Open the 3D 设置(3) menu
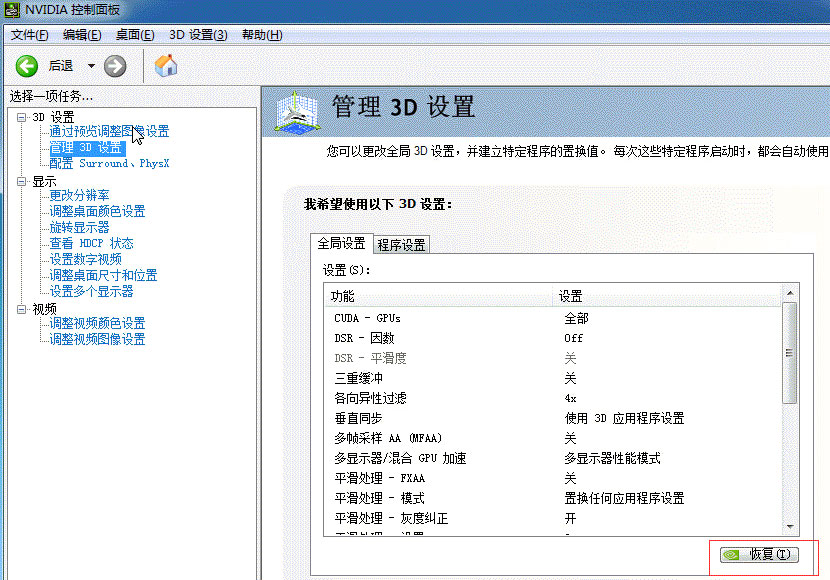The height and width of the screenshot is (580, 830). point(198,35)
